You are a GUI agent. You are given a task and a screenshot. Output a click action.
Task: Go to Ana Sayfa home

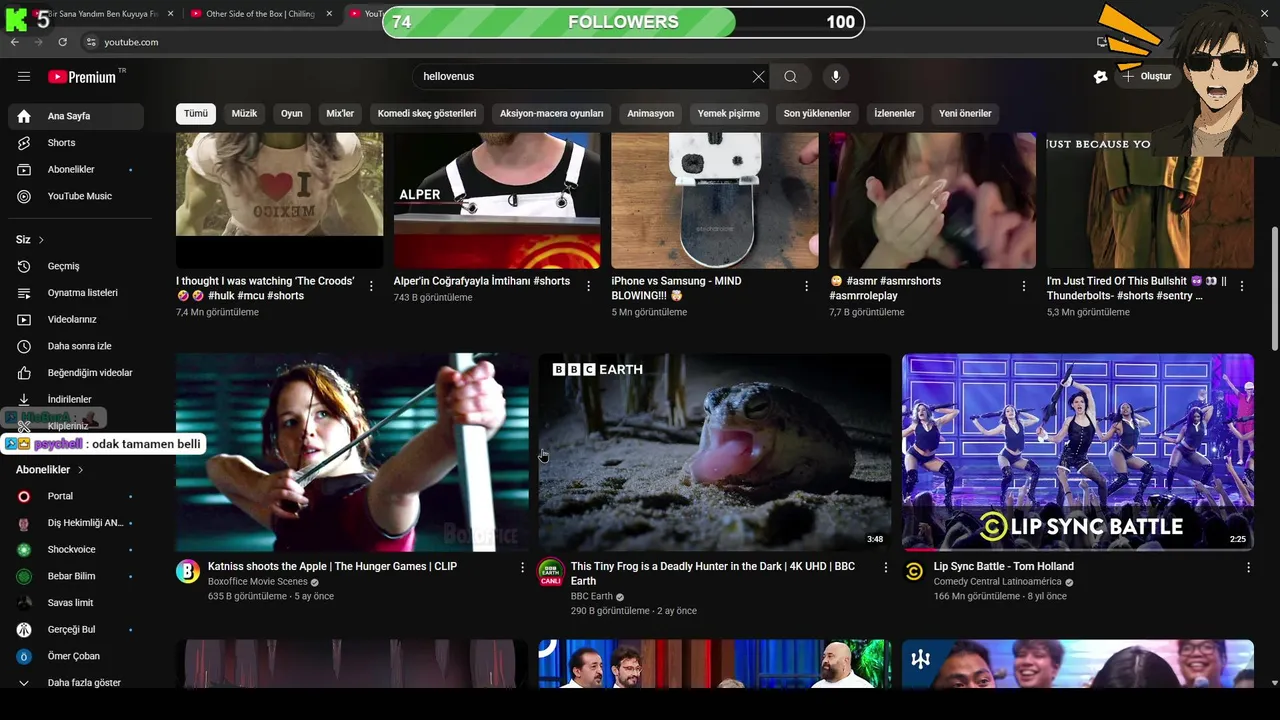(76, 116)
